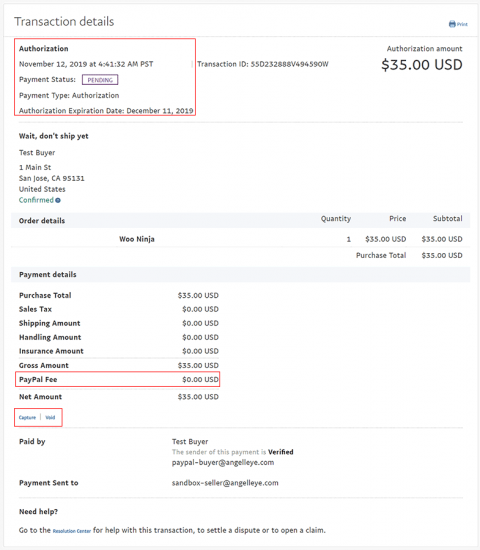Open the Print link
The width and height of the screenshot is (480, 550).
pos(462,24)
